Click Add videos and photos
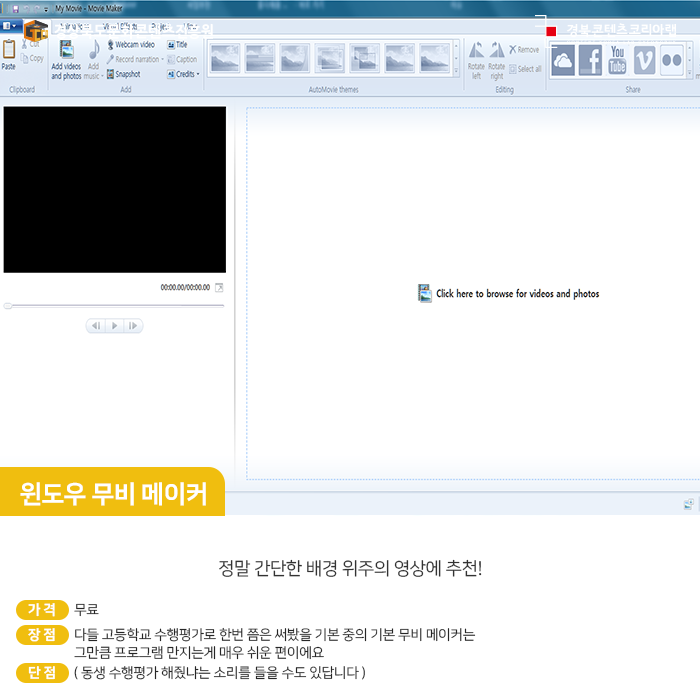 [x=67, y=60]
